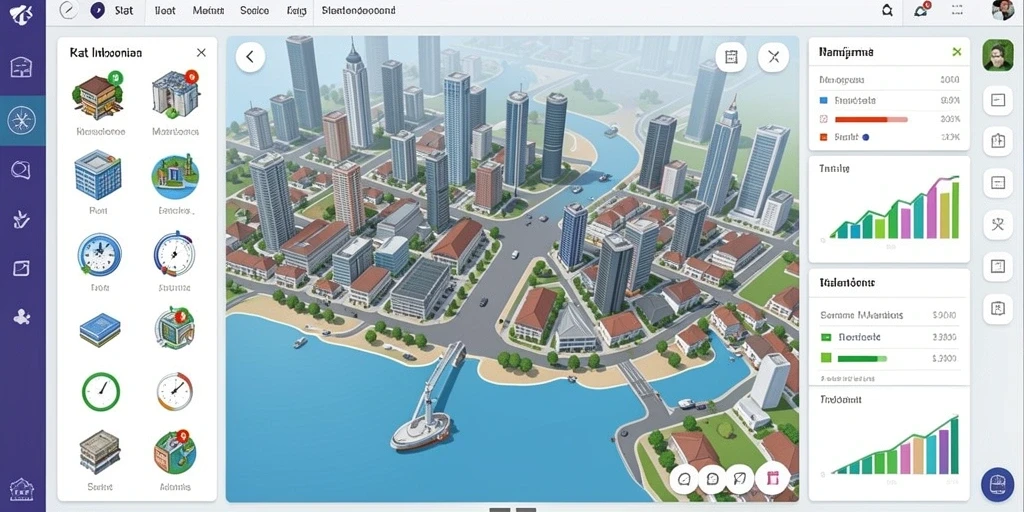The image size is (1024, 512).
Task: Click the red progress bar in stats
Action: [x=871, y=120]
